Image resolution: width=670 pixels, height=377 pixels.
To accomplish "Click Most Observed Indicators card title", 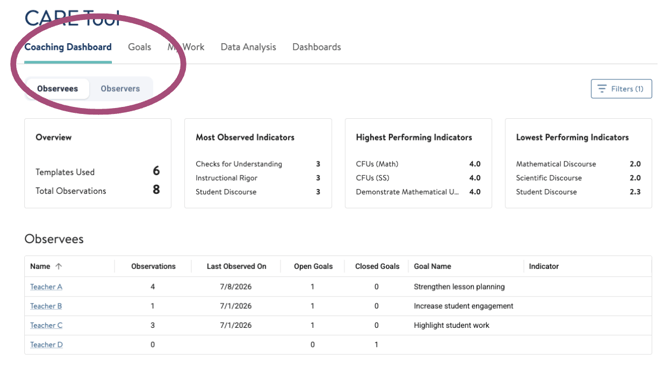I will coord(245,137).
